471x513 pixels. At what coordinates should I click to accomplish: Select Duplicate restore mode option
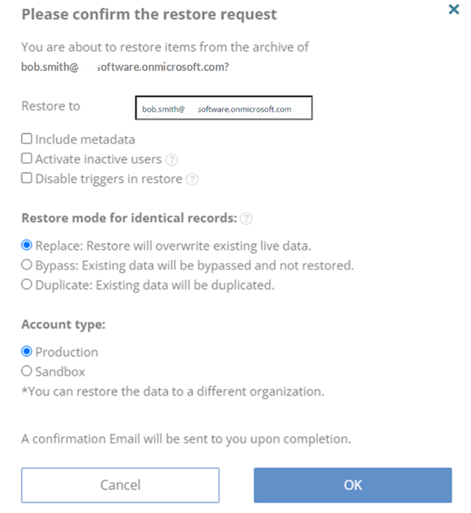27,284
